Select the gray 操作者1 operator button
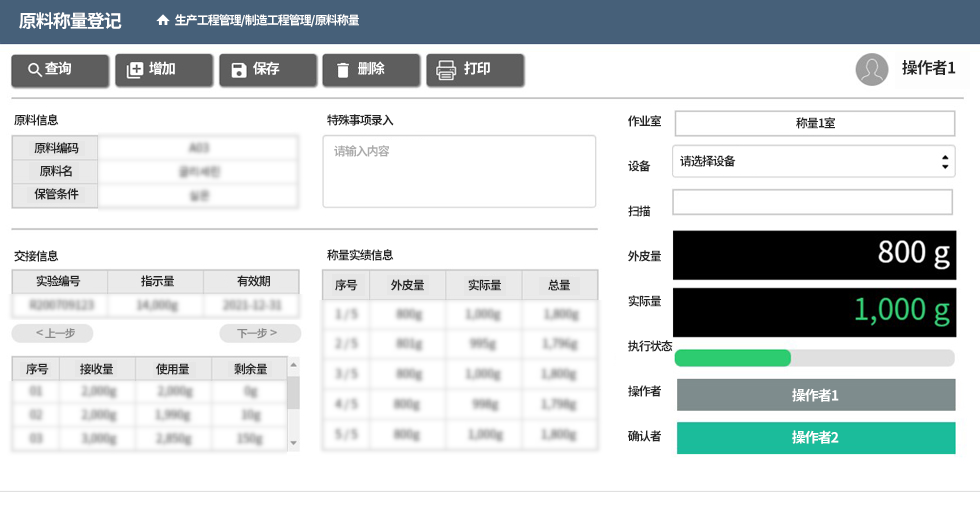This screenshot has width=980, height=524. coord(815,395)
